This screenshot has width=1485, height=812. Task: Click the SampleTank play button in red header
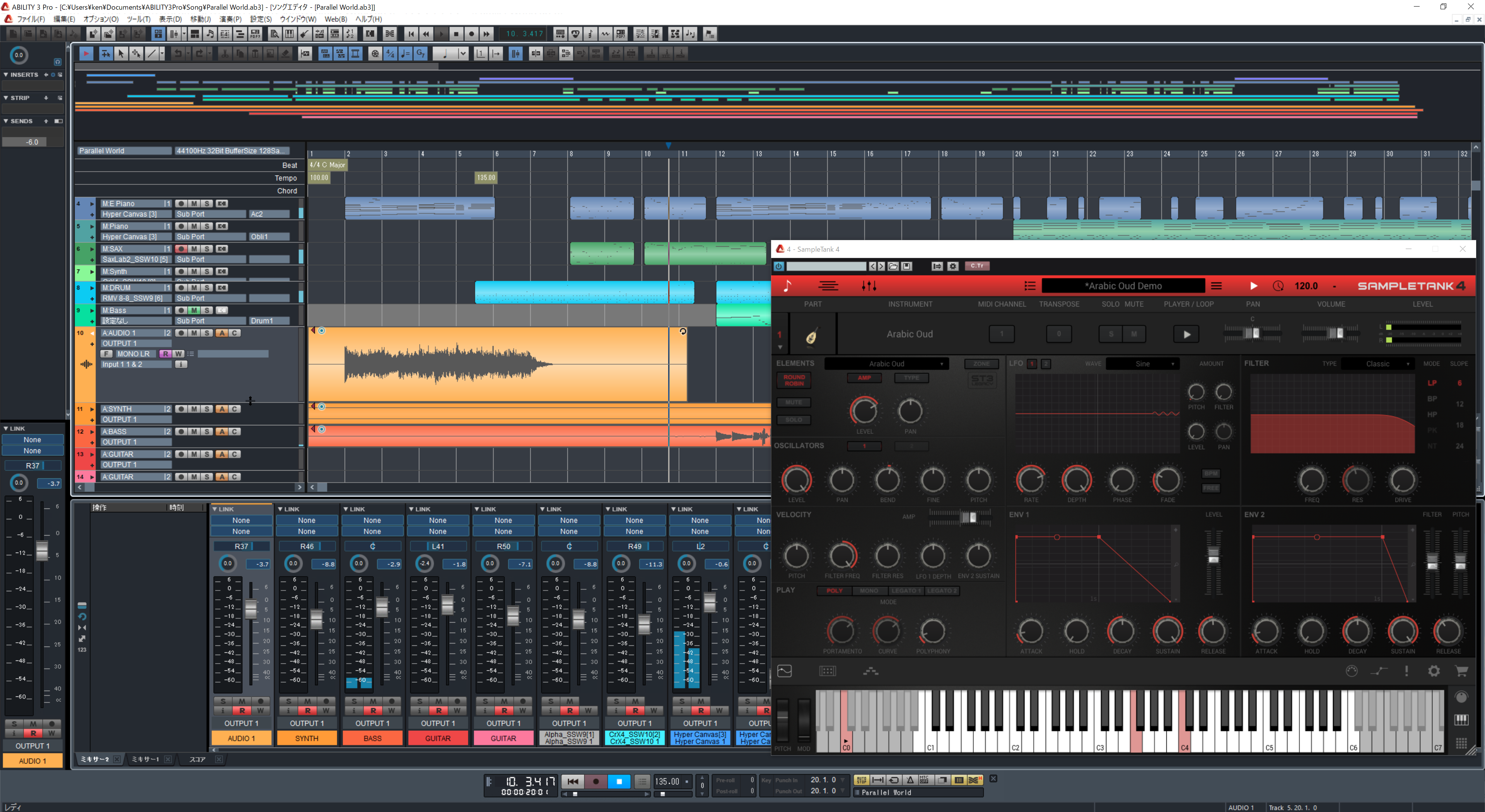(x=1253, y=286)
